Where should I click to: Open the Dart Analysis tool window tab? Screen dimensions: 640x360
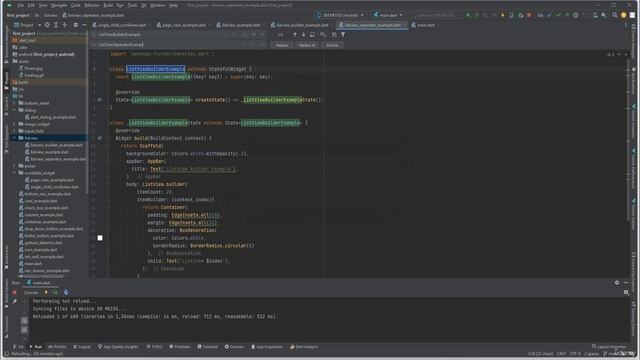[304, 347]
